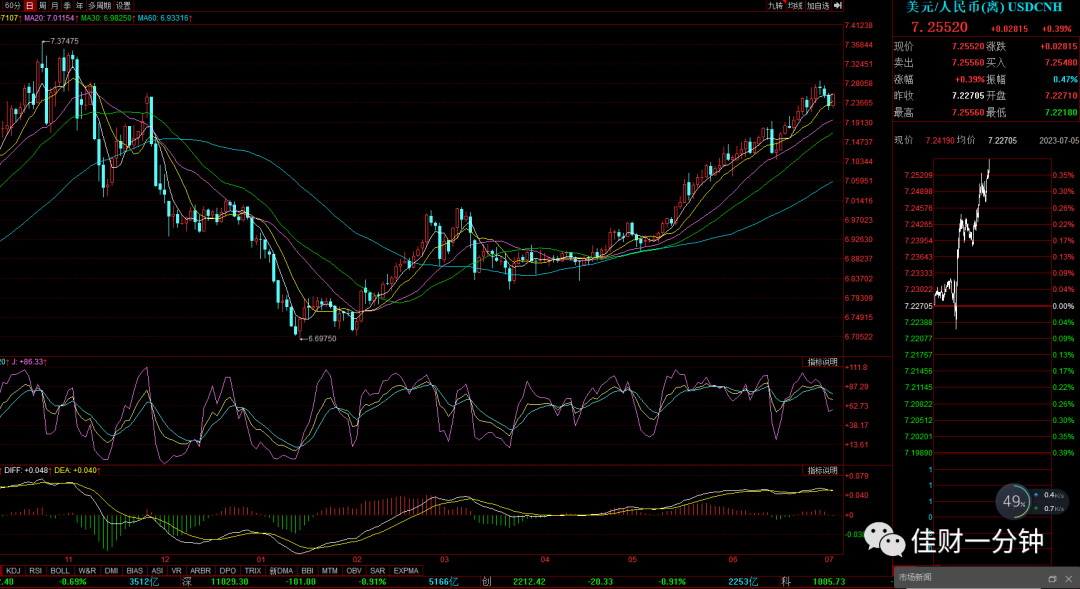Switch chart period to 60分

coord(12,6)
